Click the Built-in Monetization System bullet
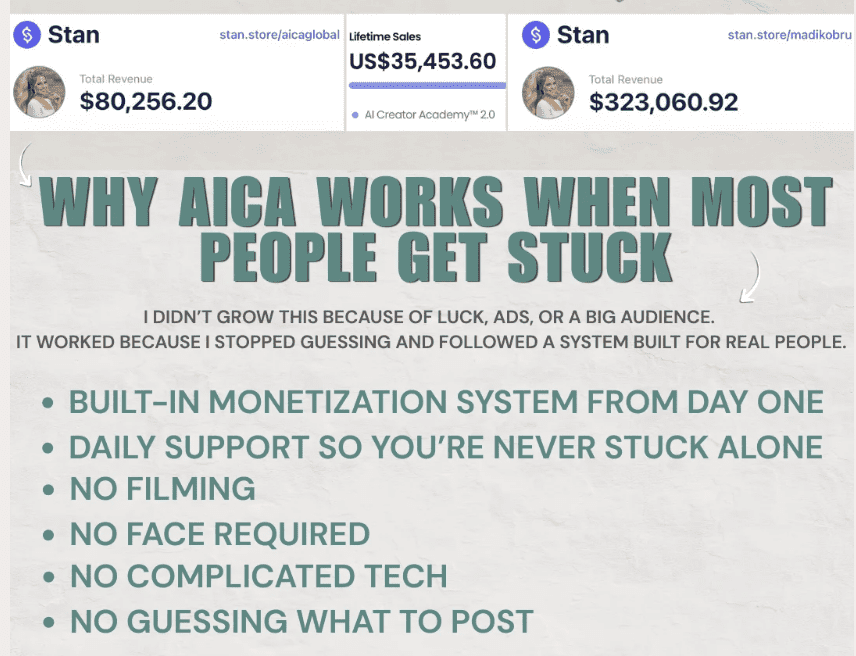856x656 pixels. [x=445, y=402]
